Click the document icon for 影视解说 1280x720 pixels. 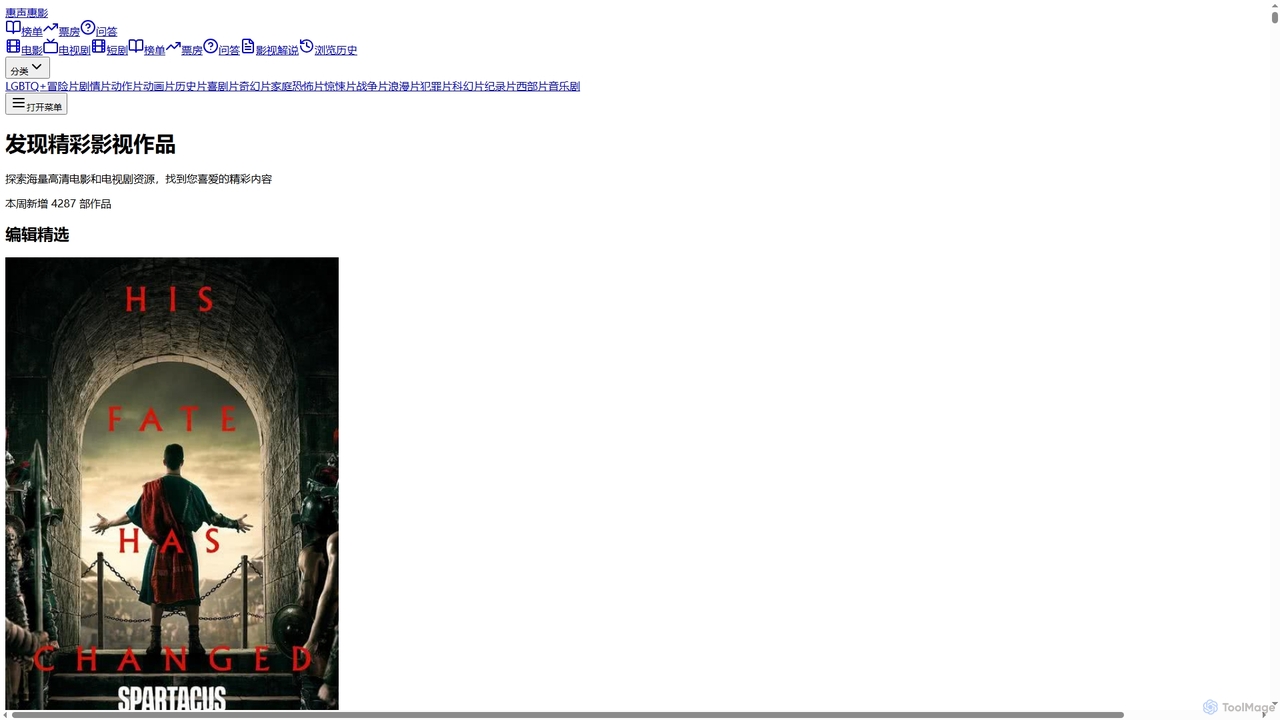(x=248, y=46)
